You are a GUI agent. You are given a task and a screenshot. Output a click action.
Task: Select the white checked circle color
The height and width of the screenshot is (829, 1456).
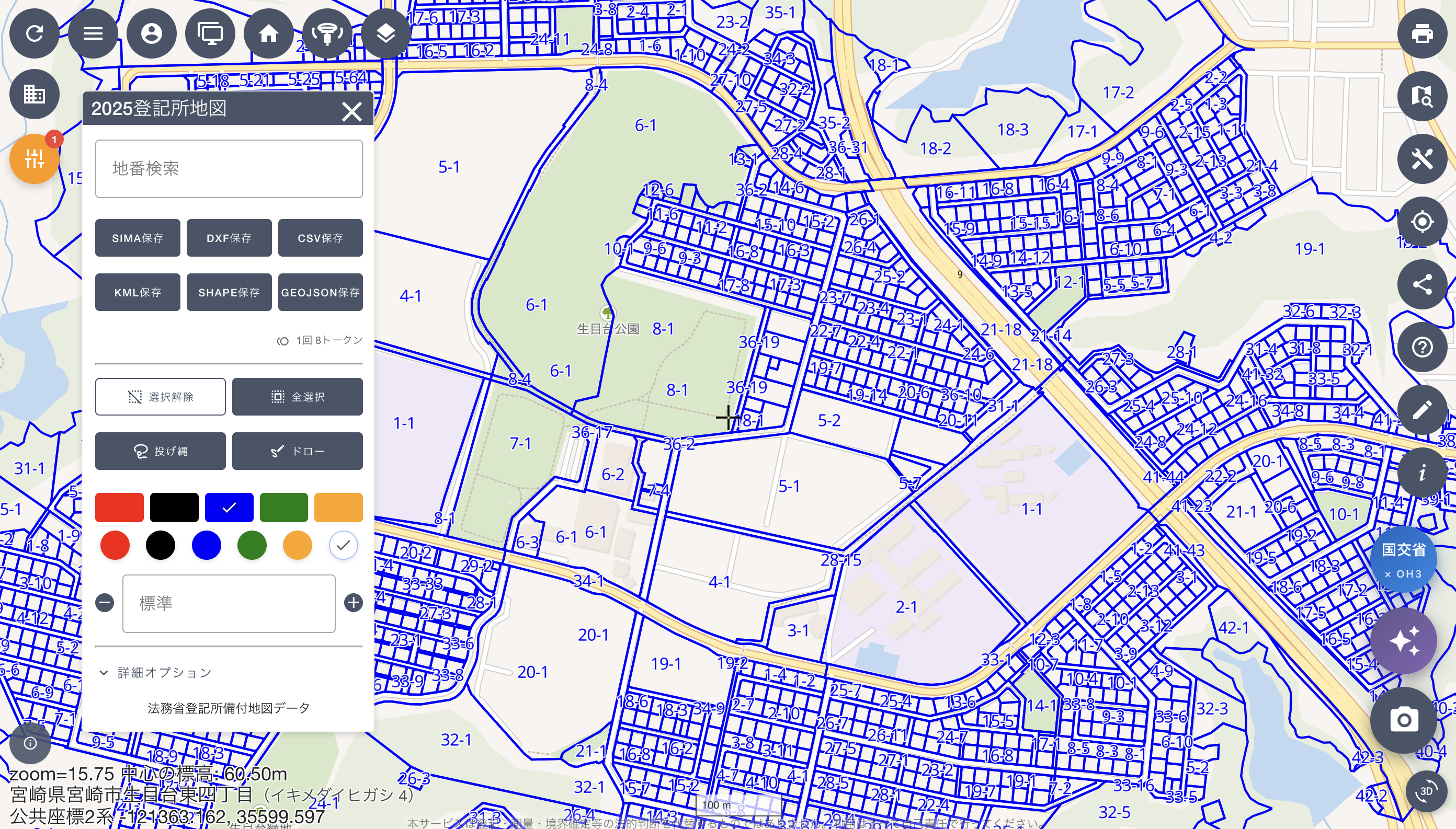pos(343,545)
